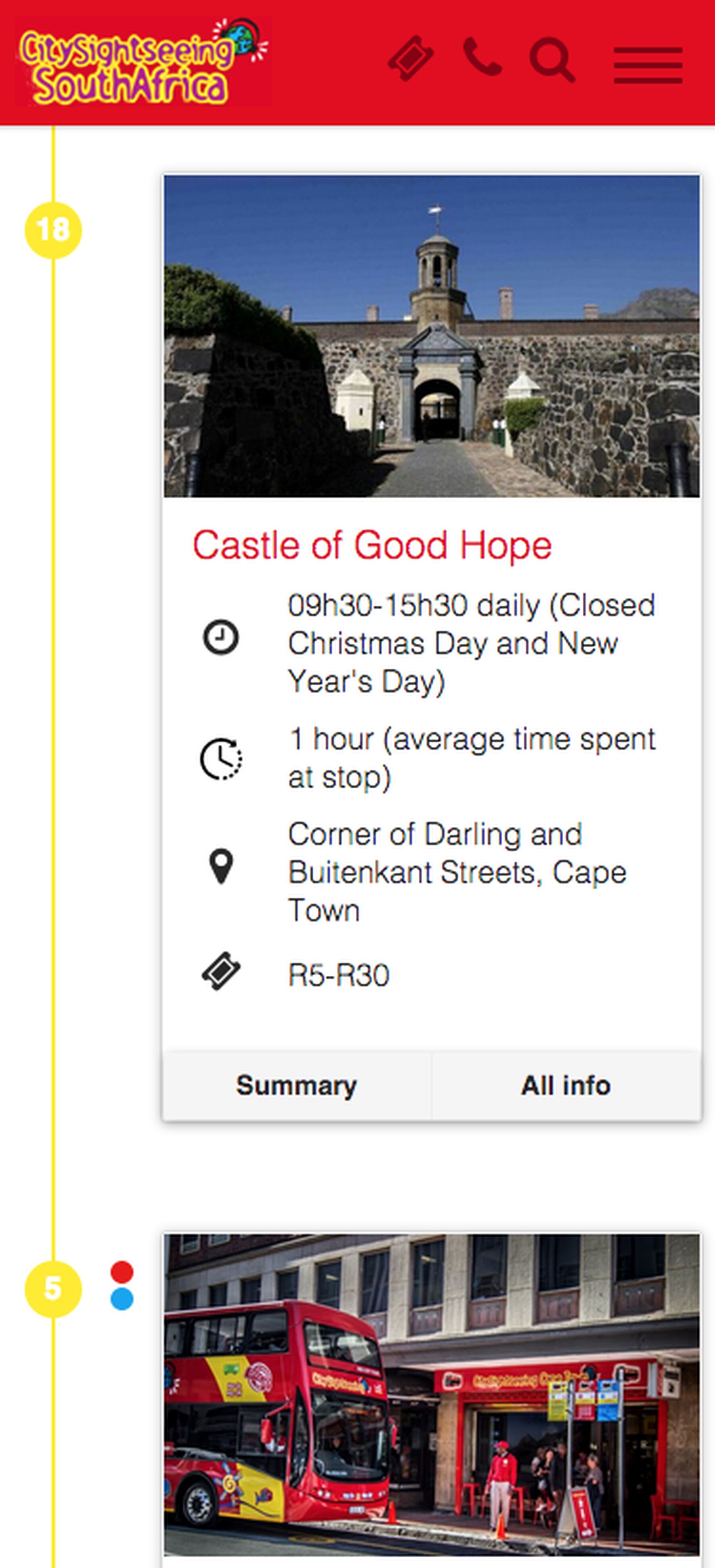Open the Castle of Good Hope title link
This screenshot has height=1568, width=715.
pyautogui.click(x=372, y=545)
